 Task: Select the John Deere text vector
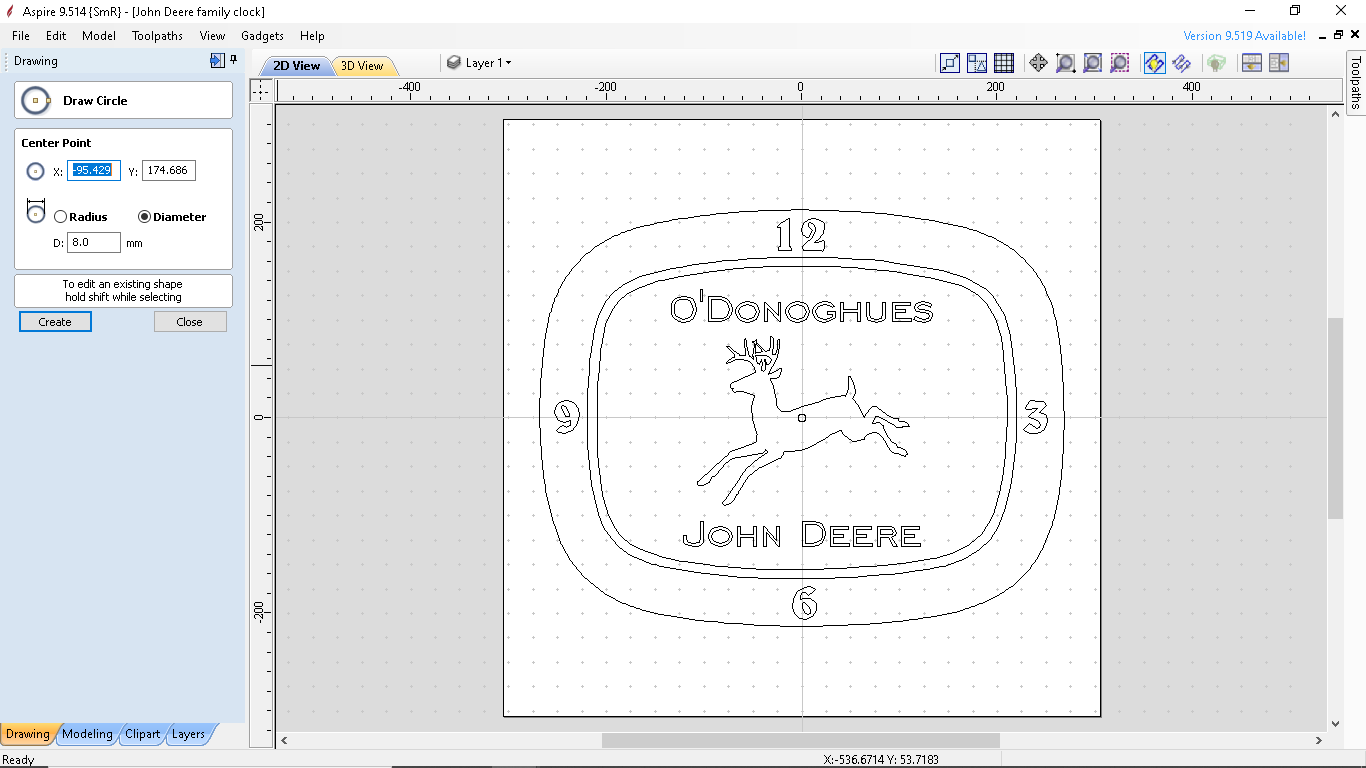(x=801, y=534)
